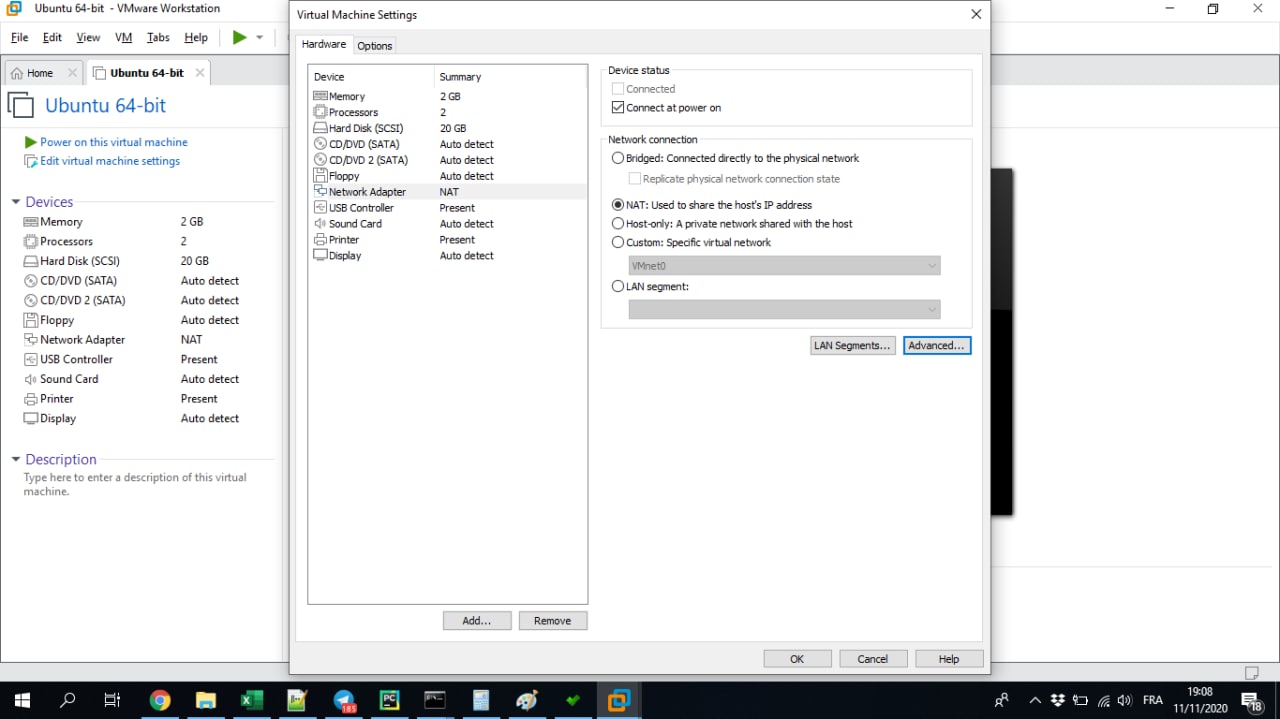Click the USB Controller icon in settings dialog

tap(320, 208)
